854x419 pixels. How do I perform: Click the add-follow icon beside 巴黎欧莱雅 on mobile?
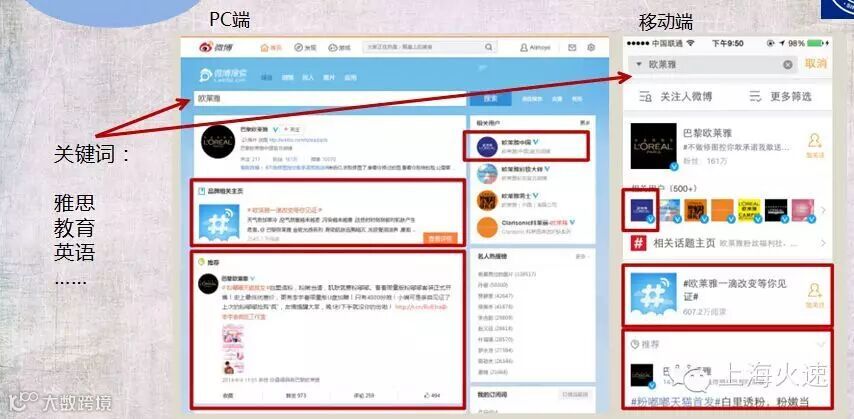[x=815, y=145]
